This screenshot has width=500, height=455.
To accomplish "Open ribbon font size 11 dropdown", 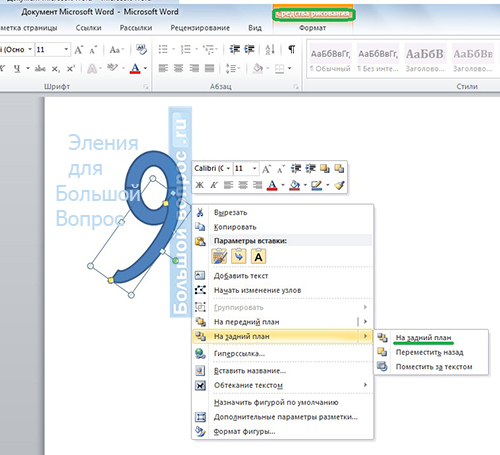I will (x=66, y=50).
